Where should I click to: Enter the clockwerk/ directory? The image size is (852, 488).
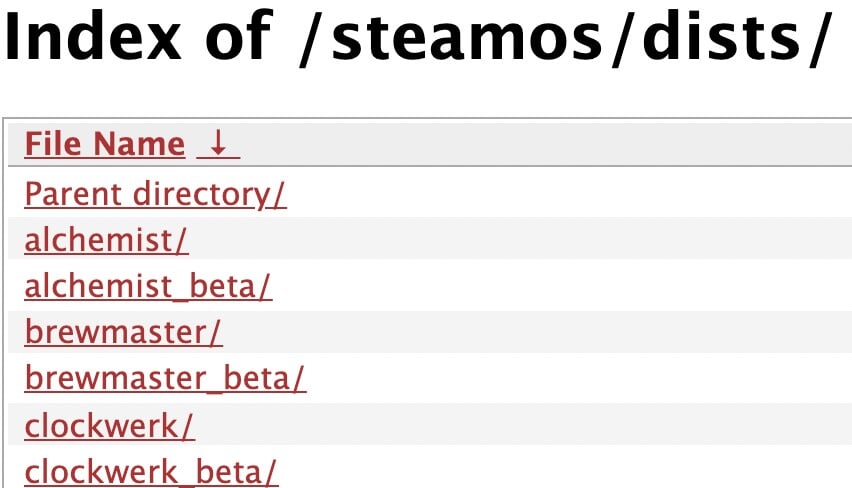tap(109, 426)
